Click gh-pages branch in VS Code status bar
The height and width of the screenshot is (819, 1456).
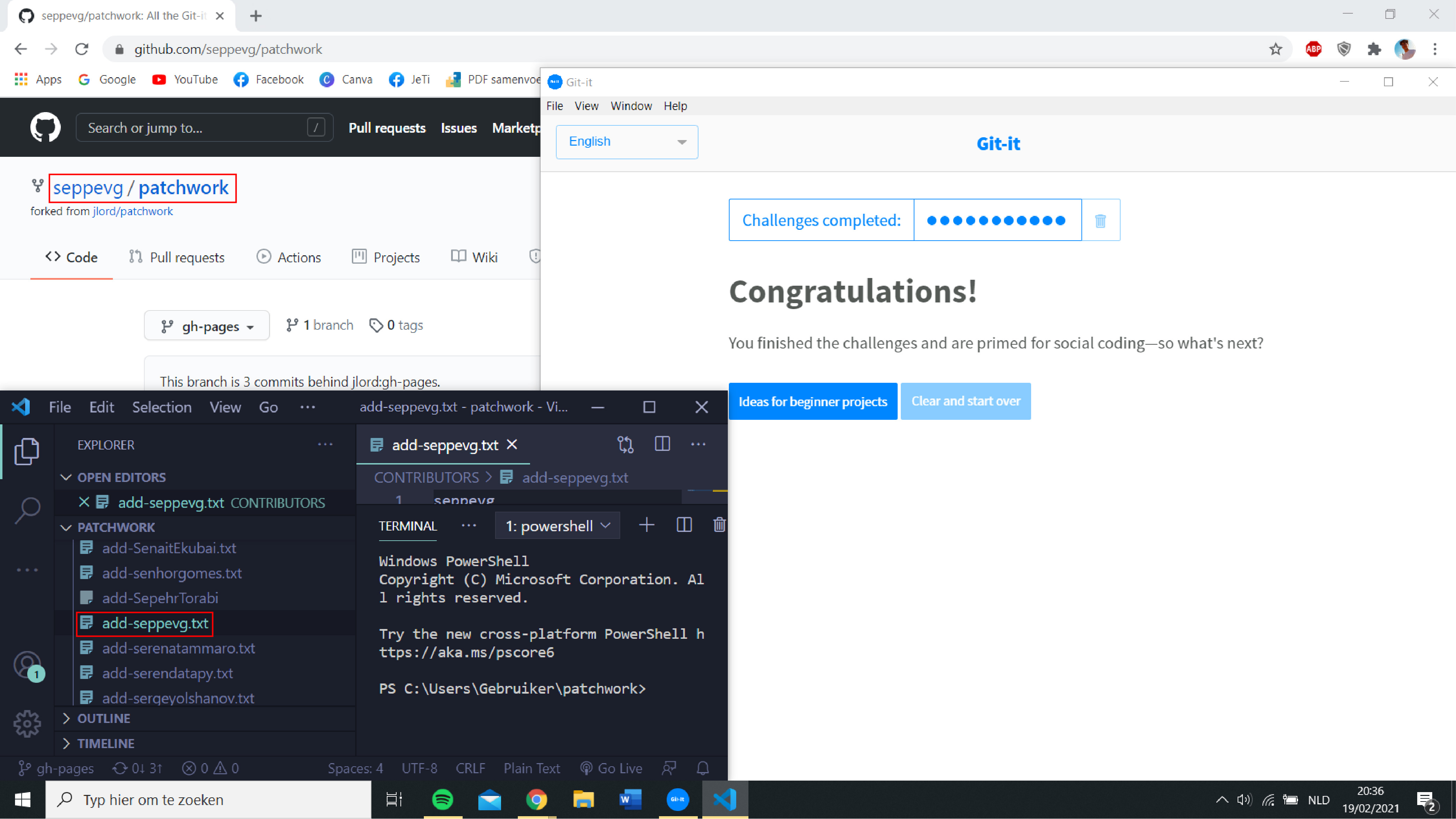point(56,768)
